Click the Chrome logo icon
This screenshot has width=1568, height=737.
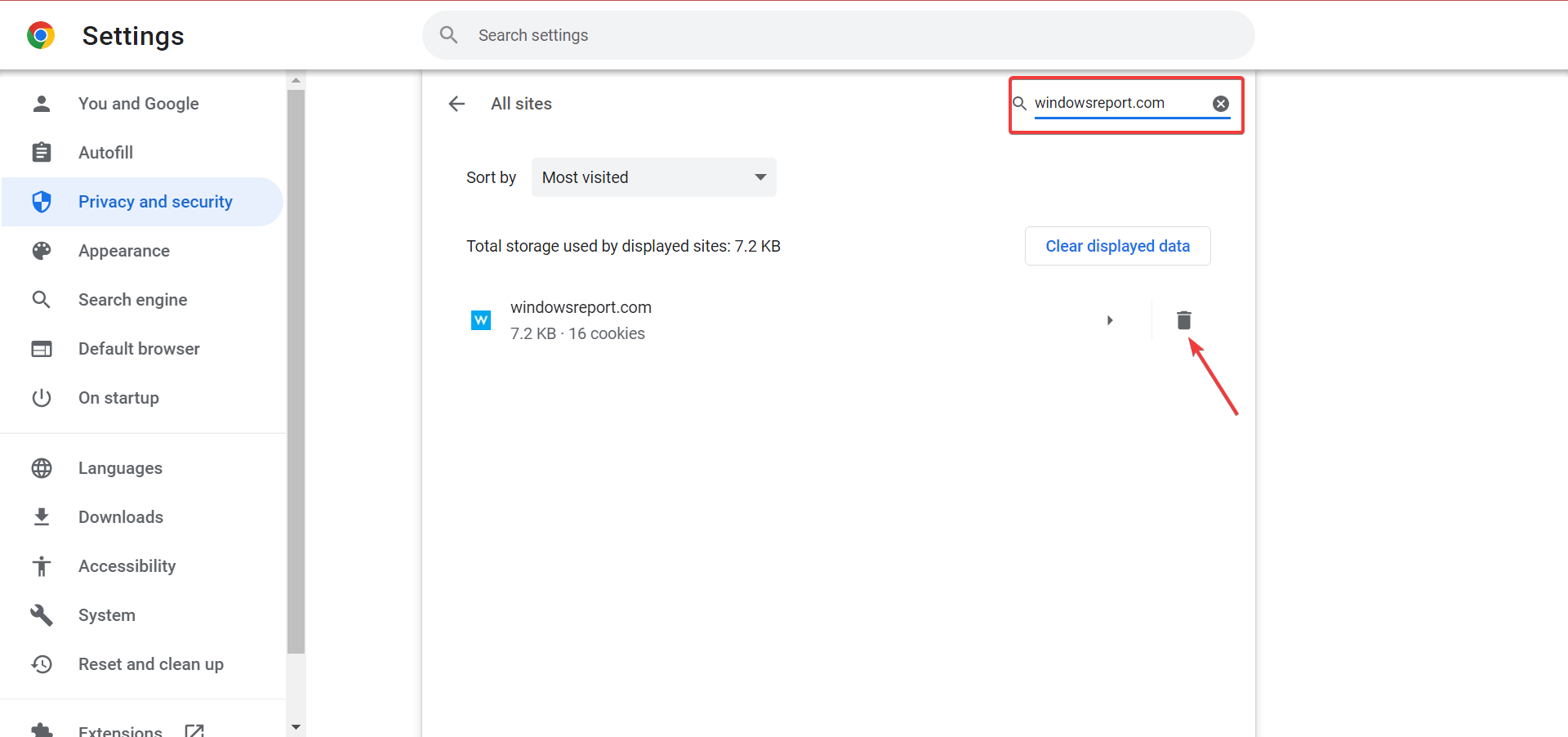click(x=41, y=35)
